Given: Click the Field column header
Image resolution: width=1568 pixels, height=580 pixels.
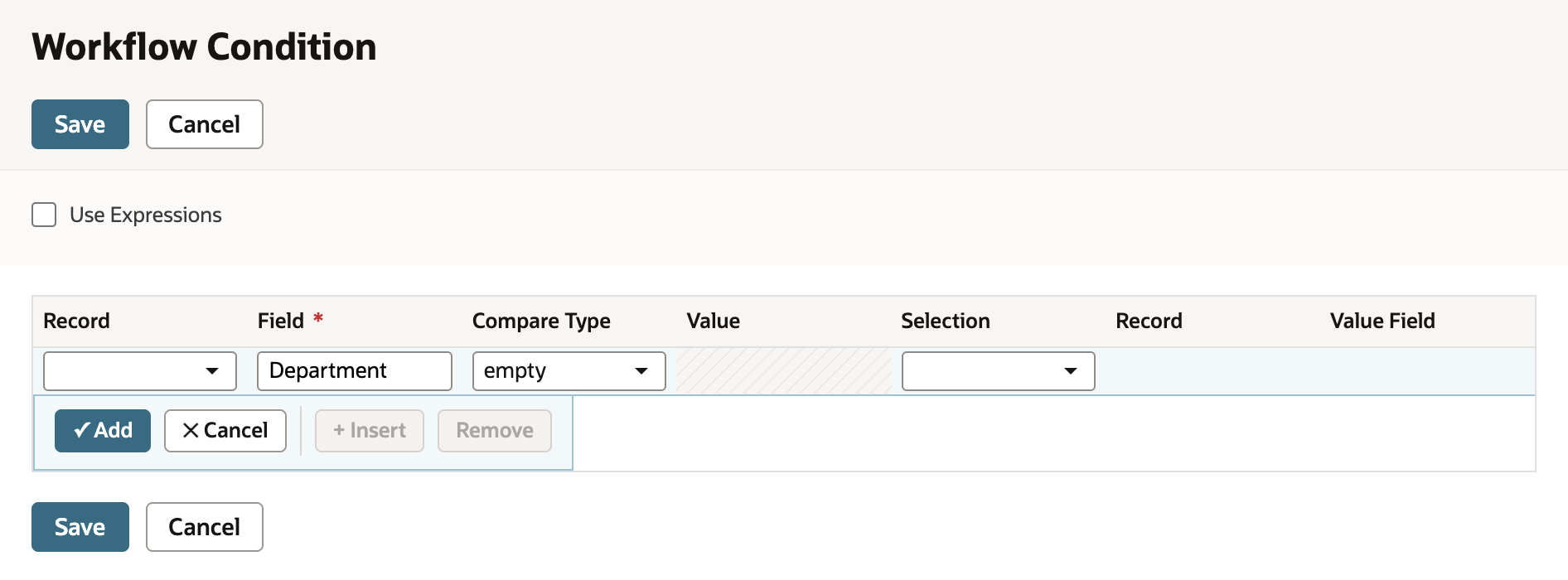Looking at the screenshot, I should click(x=281, y=321).
